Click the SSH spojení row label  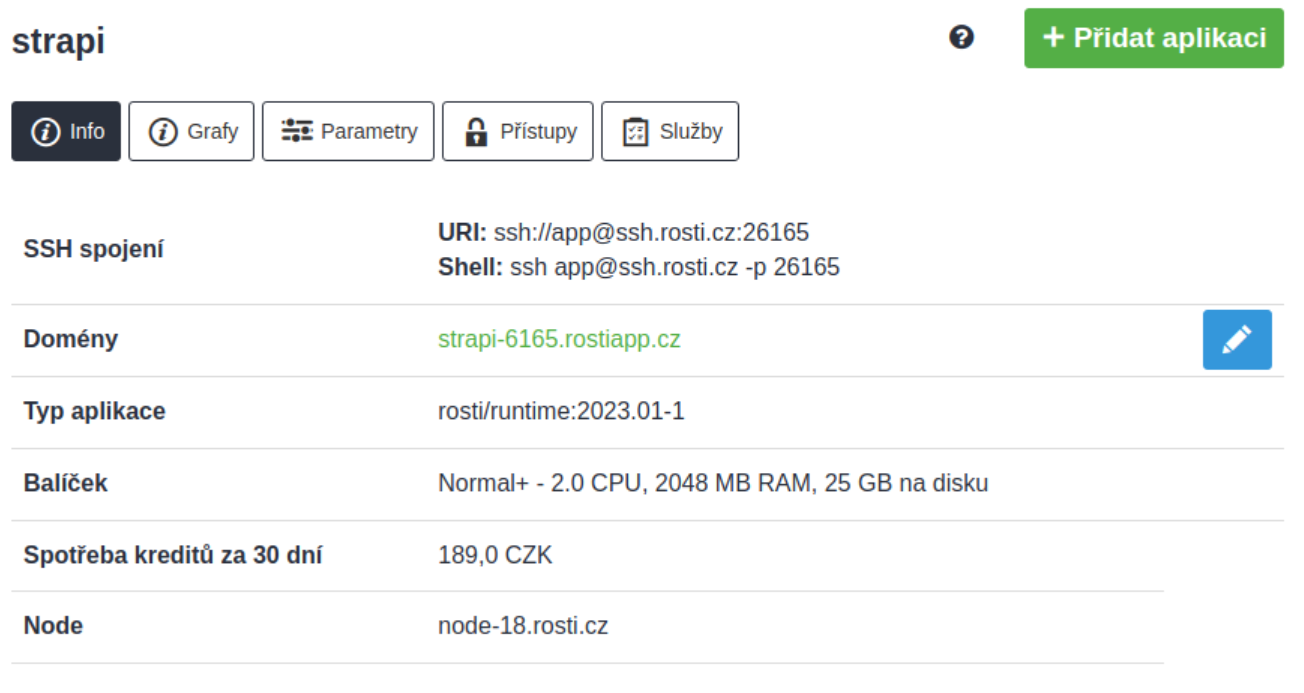tap(94, 250)
